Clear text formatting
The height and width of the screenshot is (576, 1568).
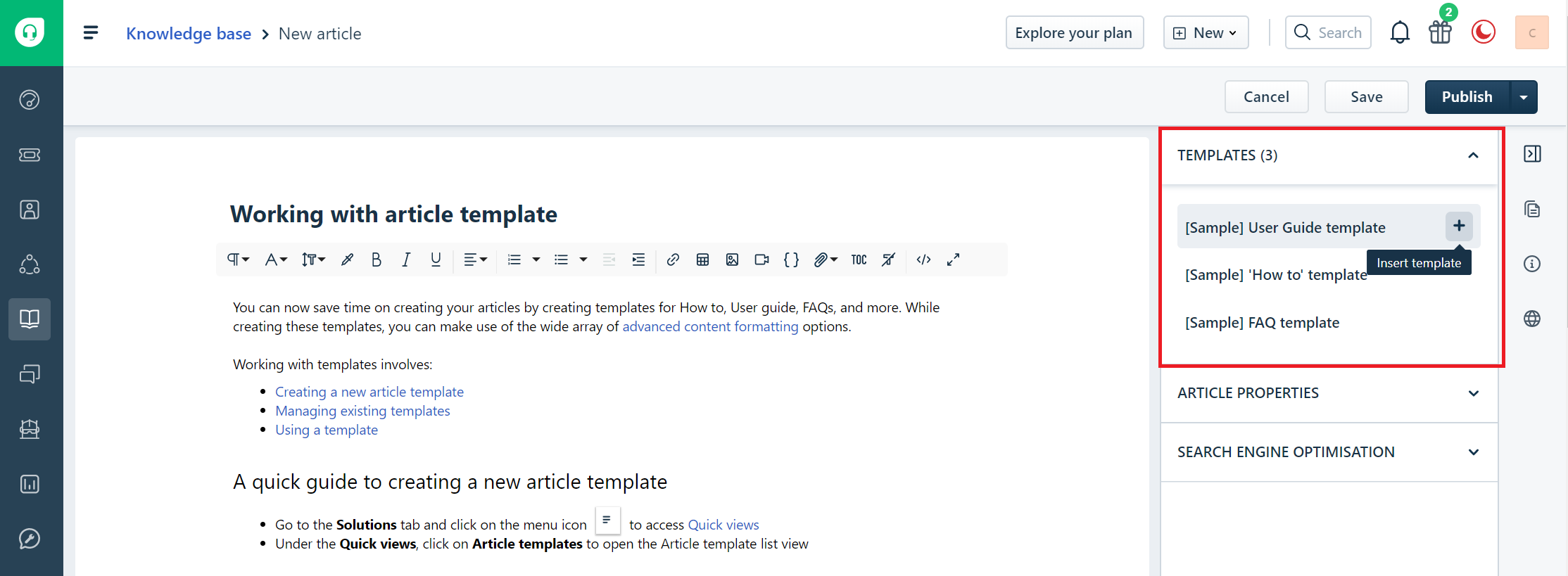click(x=889, y=260)
